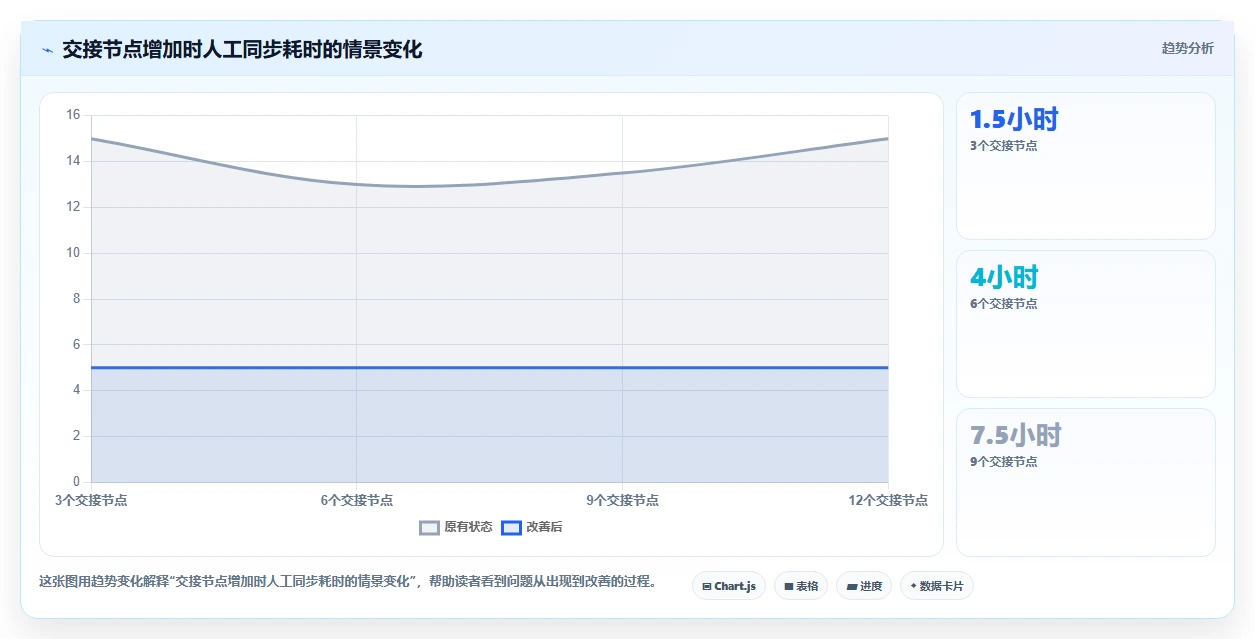This screenshot has height=639, width=1255.
Task: Select the 表格 tag
Action: [801, 586]
